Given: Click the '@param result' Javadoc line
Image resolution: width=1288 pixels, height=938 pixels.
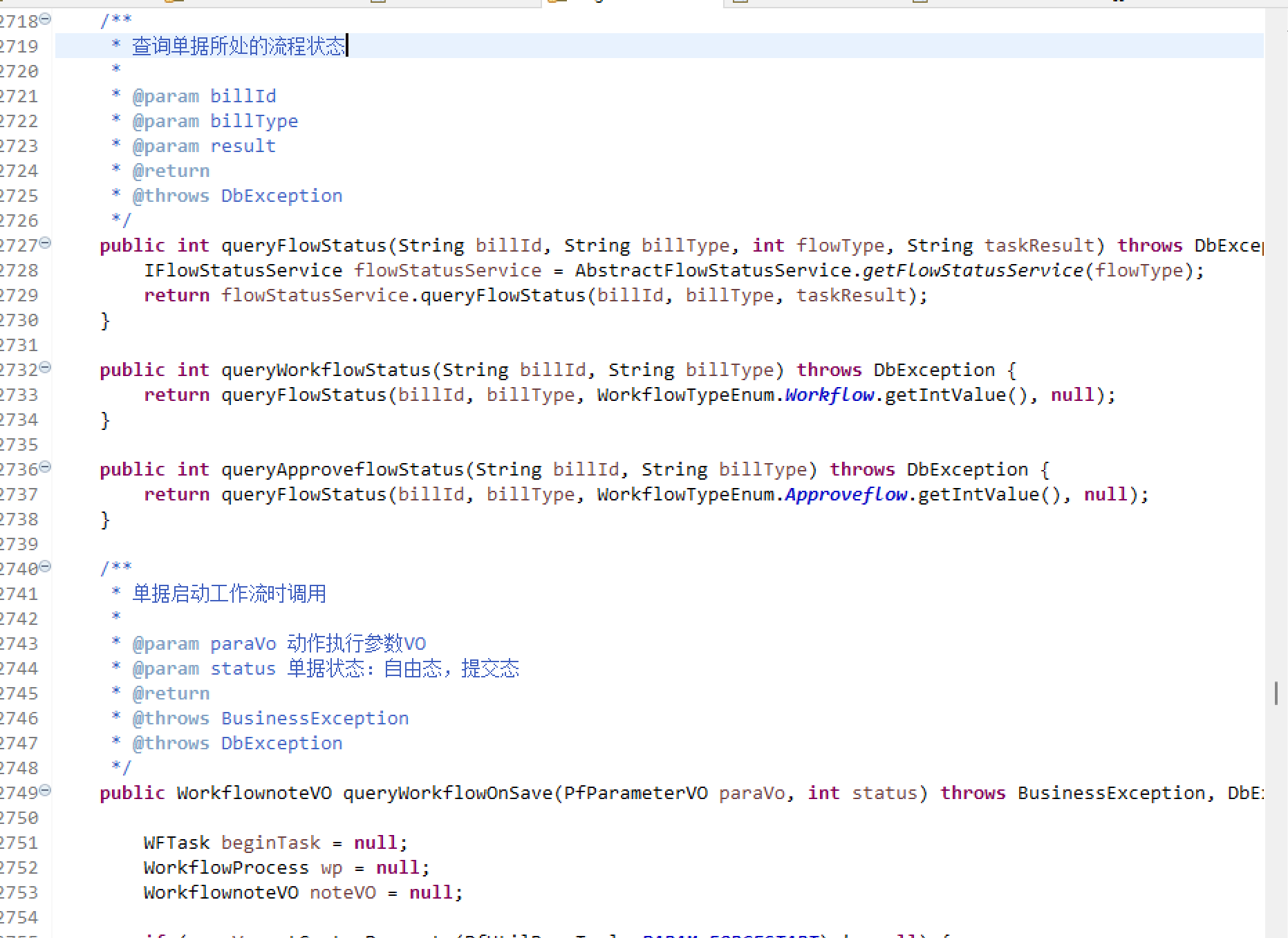Looking at the screenshot, I should pos(204,146).
